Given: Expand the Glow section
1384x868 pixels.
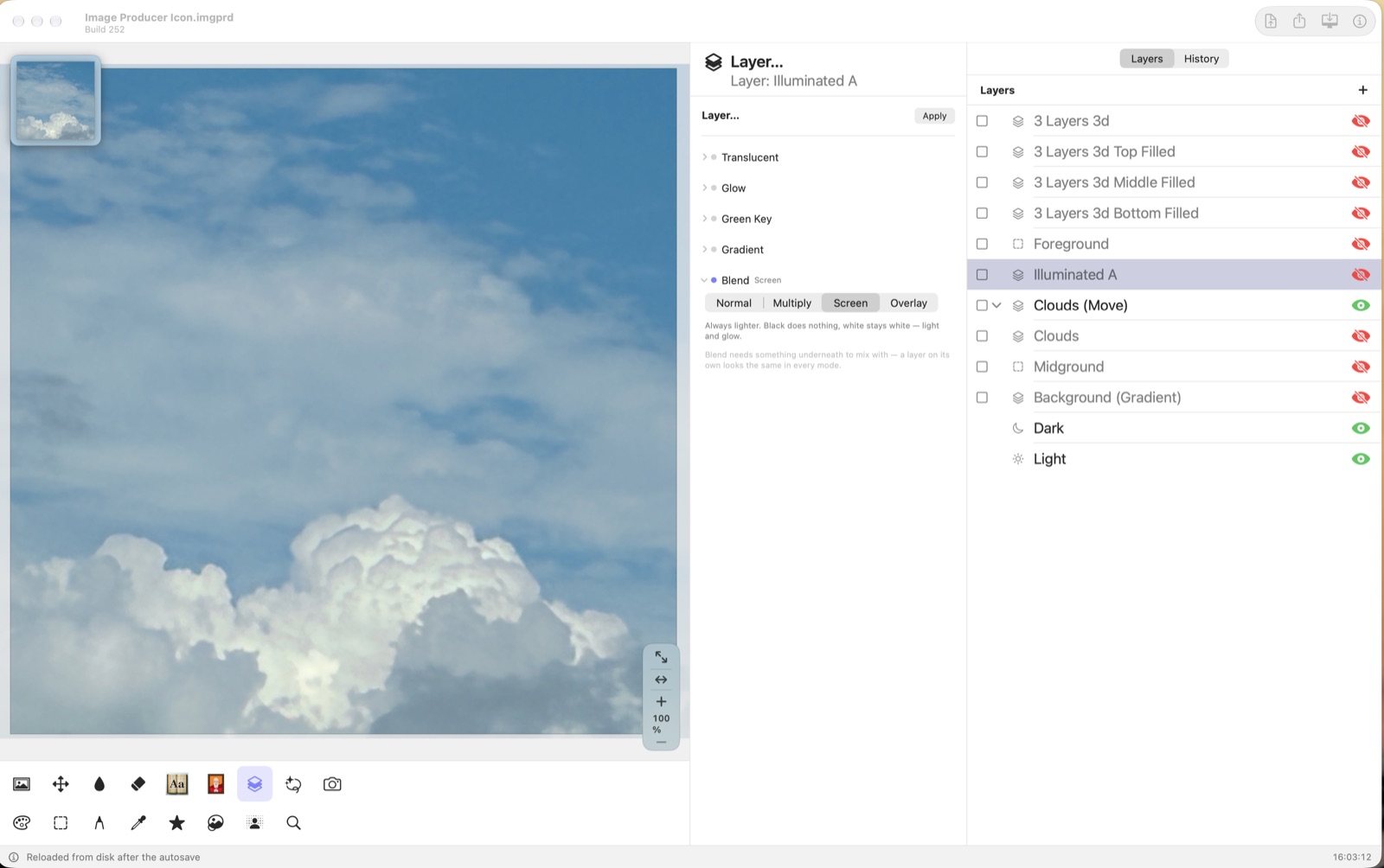Looking at the screenshot, I should 704,188.
